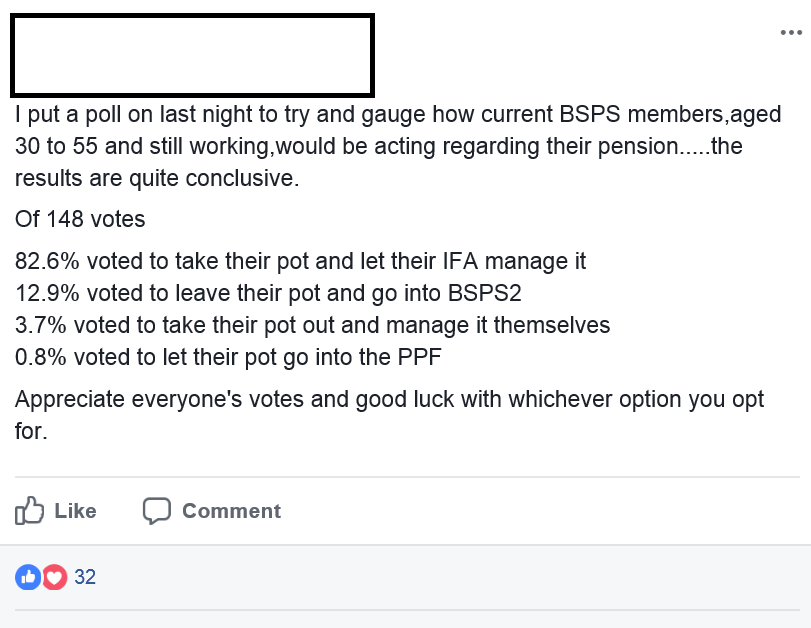Click the thumbs-up Like icon
This screenshot has width=811, height=628.
click(x=30, y=511)
